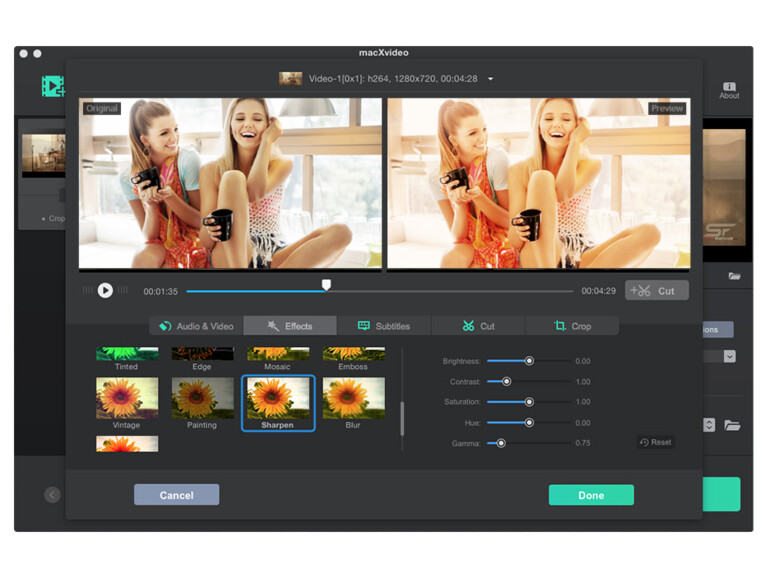
Task: Click the Brightness slider handle
Action: coord(529,361)
